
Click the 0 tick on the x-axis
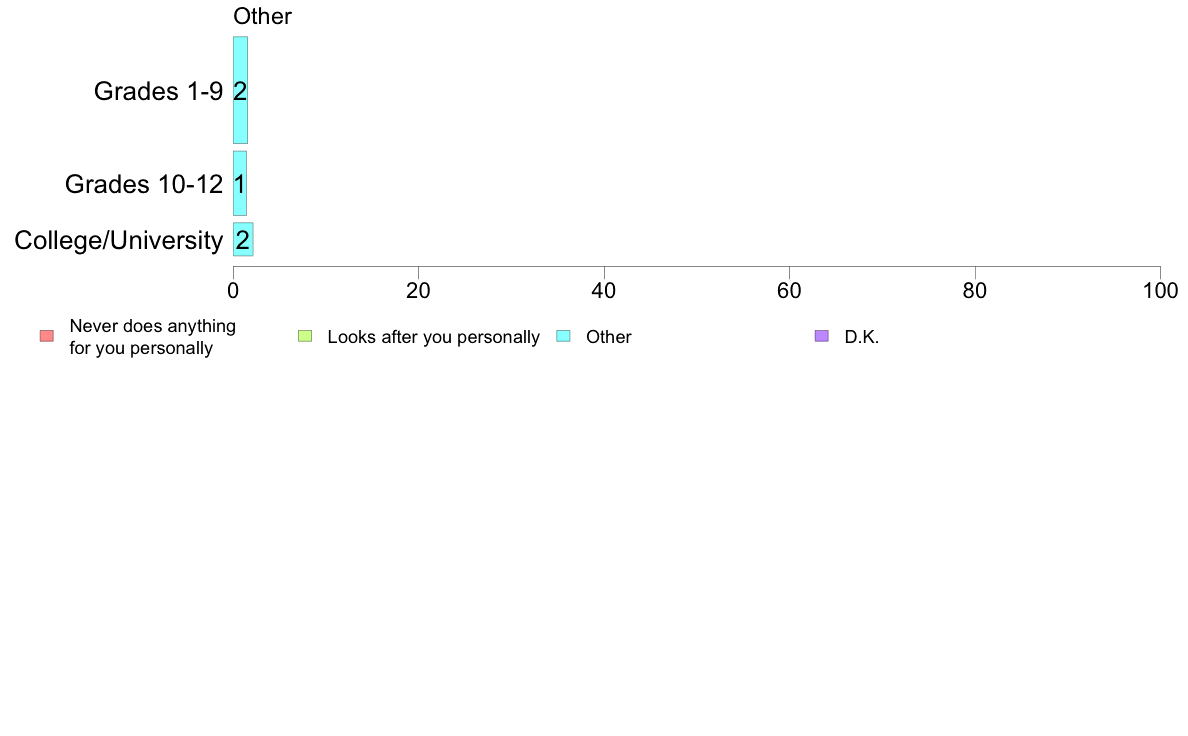pyautogui.click(x=233, y=291)
